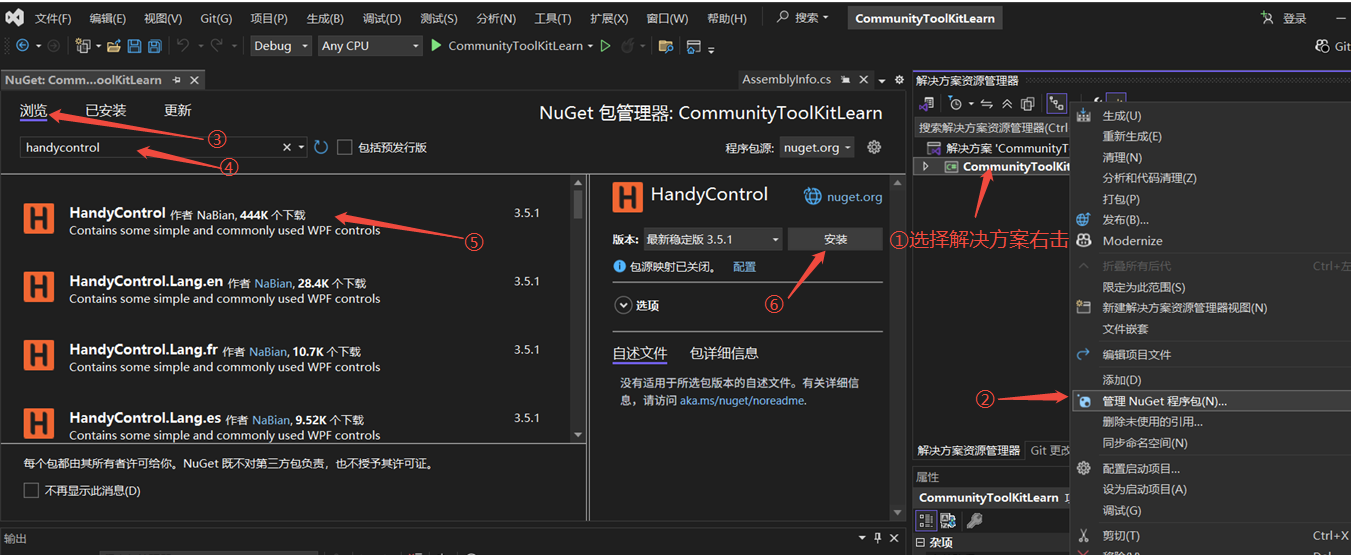The width and height of the screenshot is (1351, 555).
Task: Open the nuget.org link for HandyControl
Action: 854,197
